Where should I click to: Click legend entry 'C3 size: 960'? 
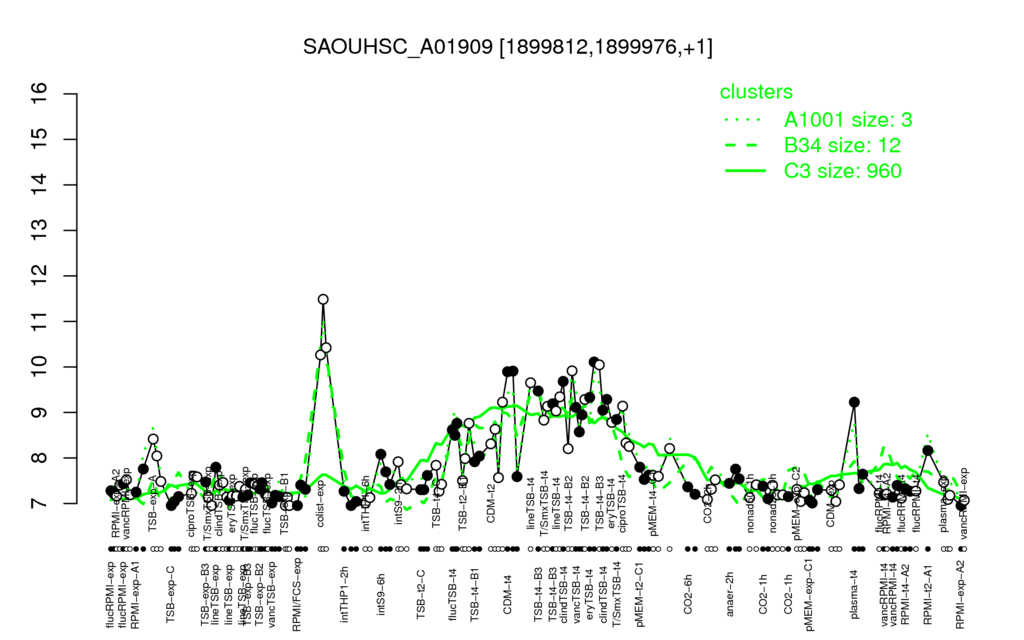tap(843, 170)
